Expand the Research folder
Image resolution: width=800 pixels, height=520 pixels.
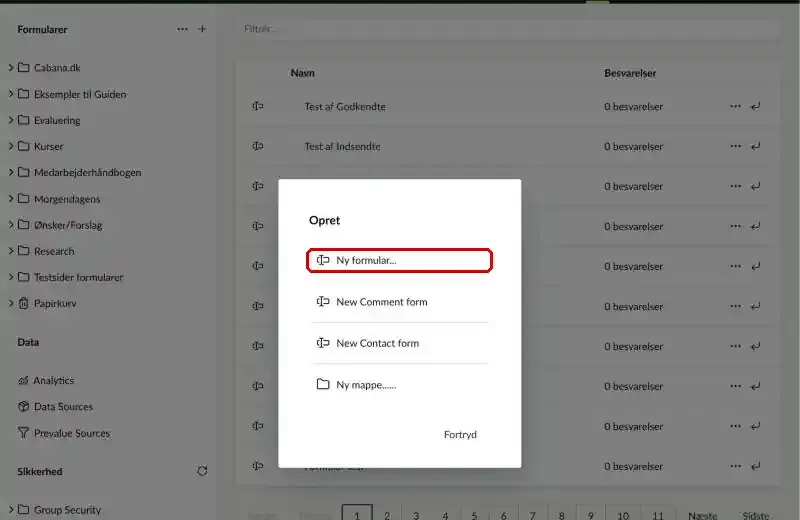(x=11, y=251)
